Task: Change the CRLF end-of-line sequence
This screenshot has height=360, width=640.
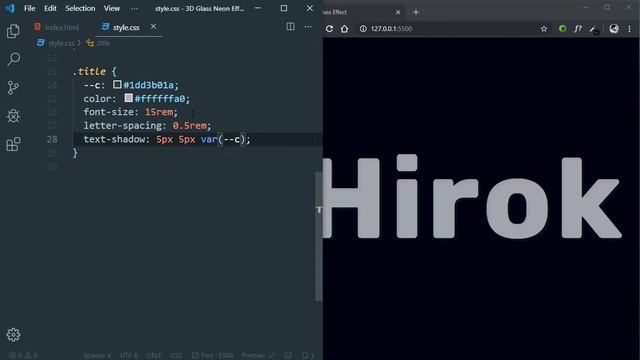Action: click(154, 356)
